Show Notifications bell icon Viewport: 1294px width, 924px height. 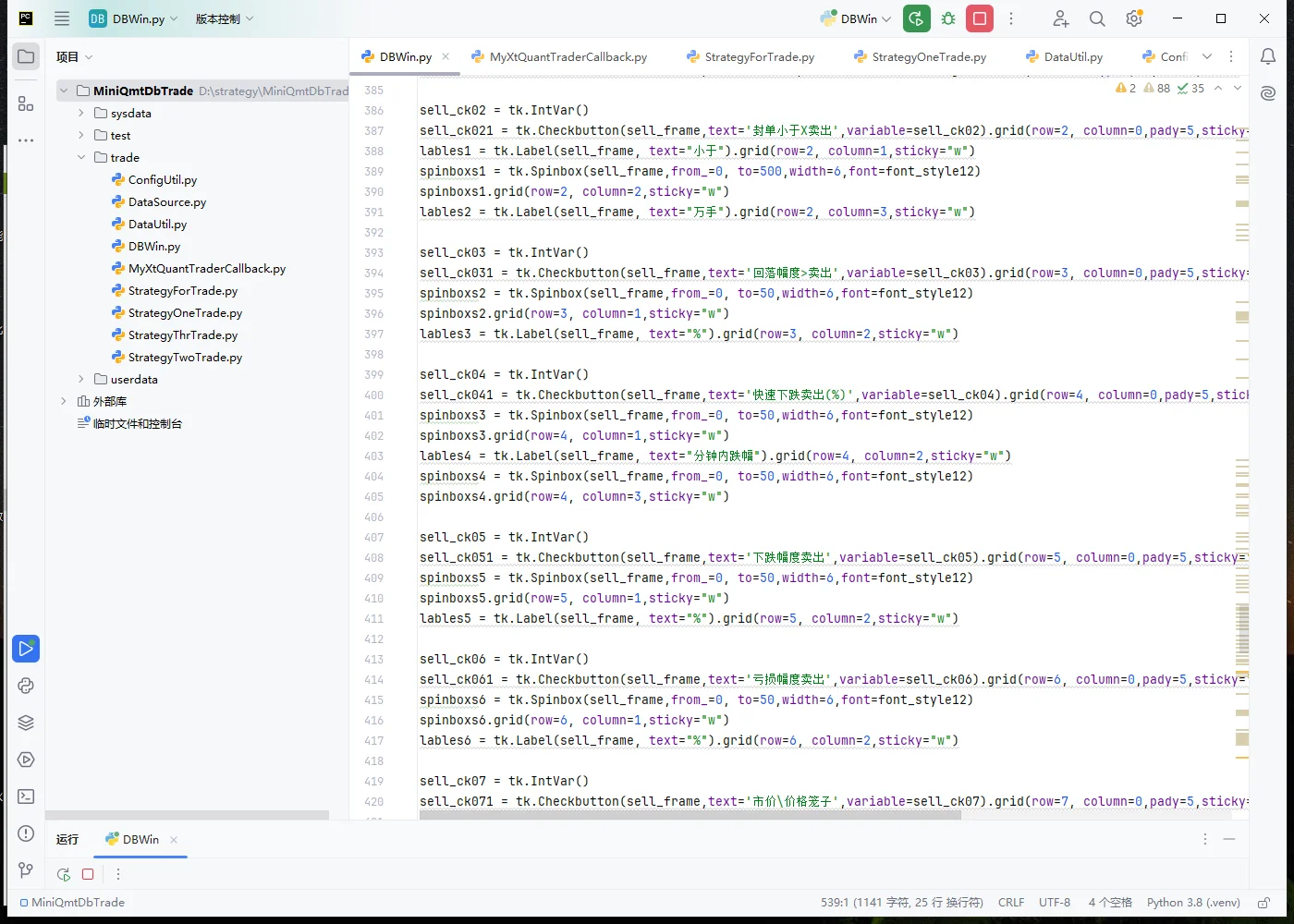click(x=1268, y=56)
